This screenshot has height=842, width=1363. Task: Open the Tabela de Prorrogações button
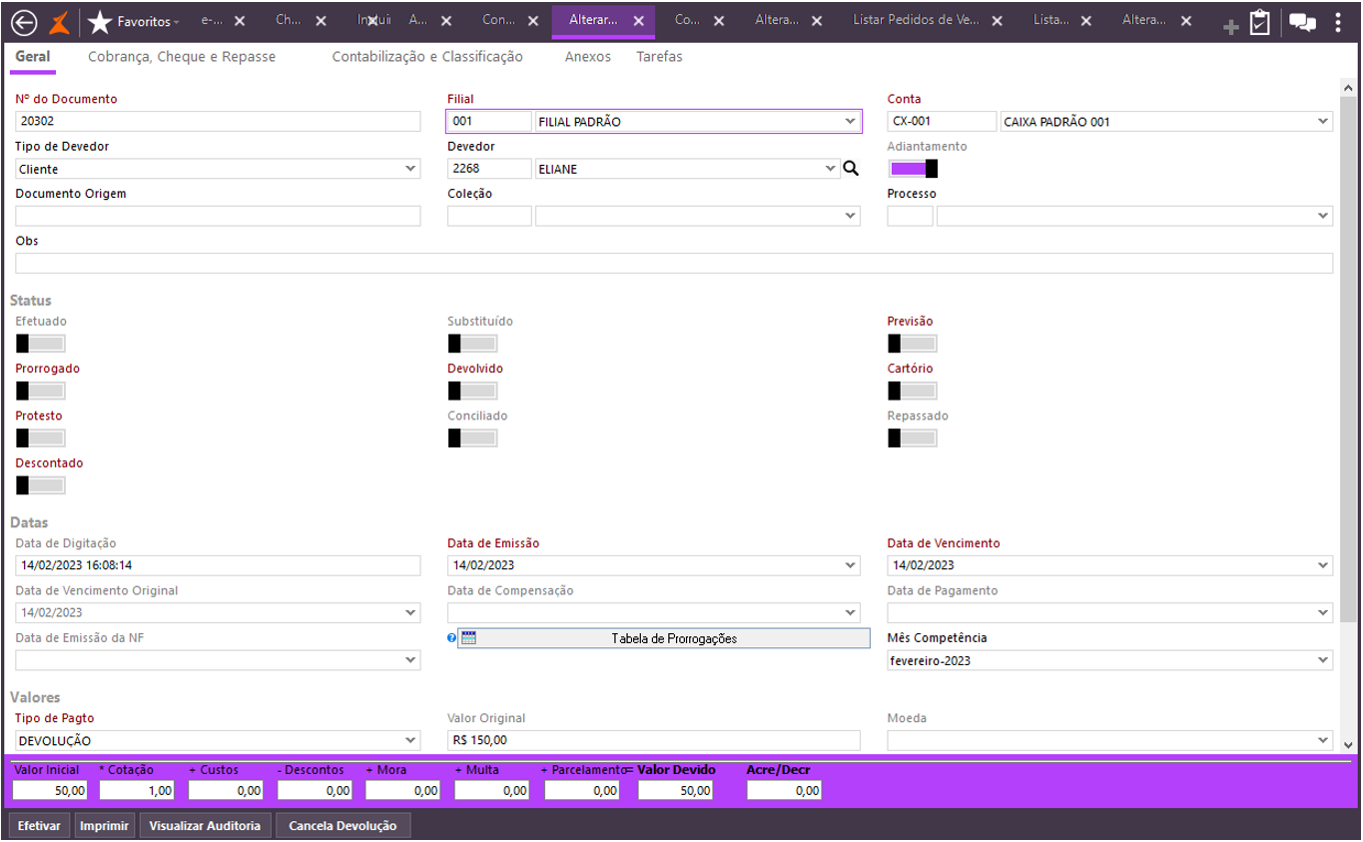tap(664, 638)
